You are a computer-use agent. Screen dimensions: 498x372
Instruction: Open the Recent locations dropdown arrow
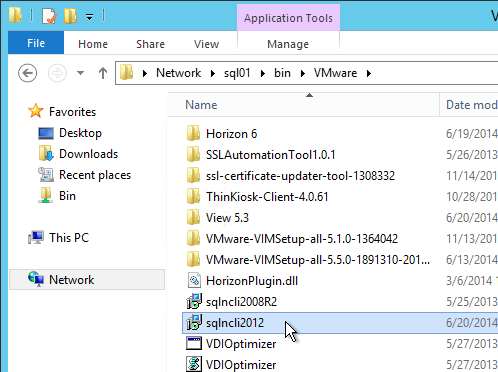coord(80,73)
